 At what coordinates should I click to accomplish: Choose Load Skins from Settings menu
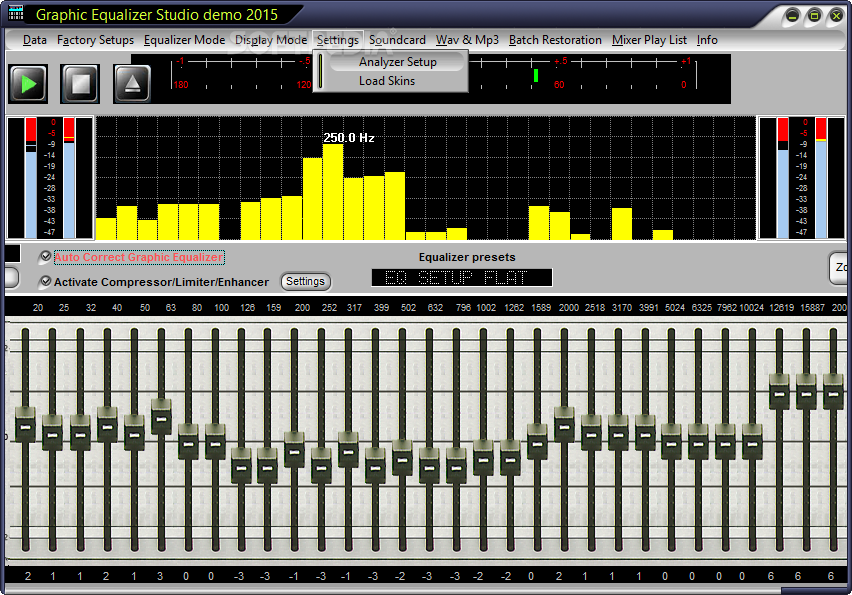(387, 81)
